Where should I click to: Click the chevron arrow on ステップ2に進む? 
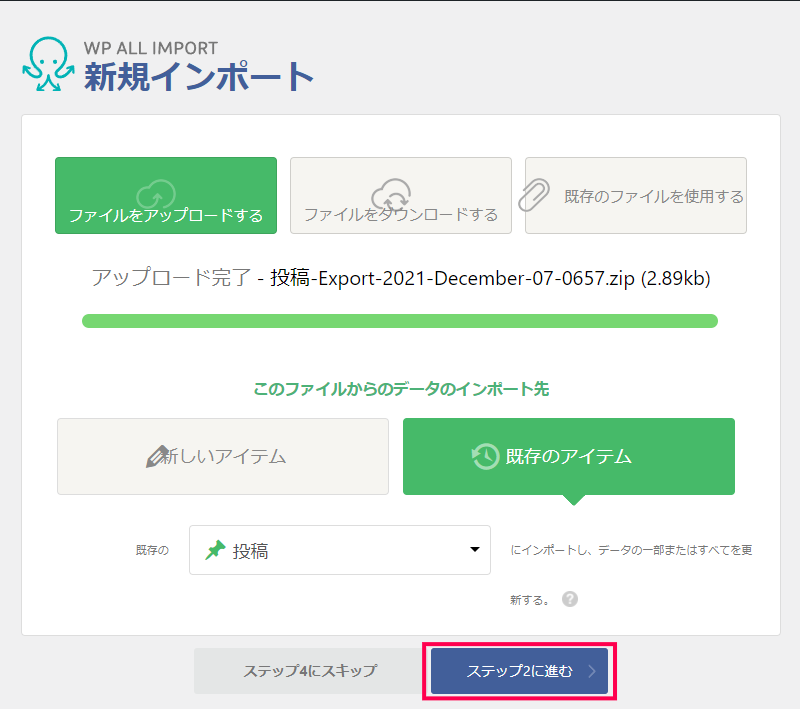pos(592,671)
